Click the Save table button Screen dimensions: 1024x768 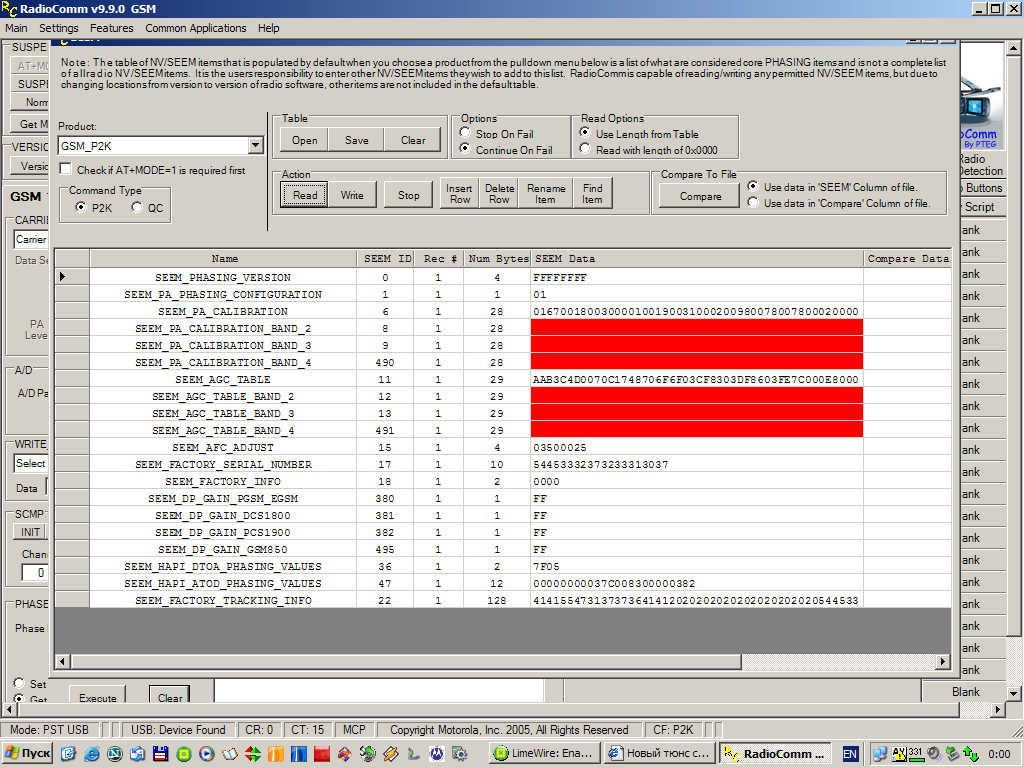pos(357,140)
